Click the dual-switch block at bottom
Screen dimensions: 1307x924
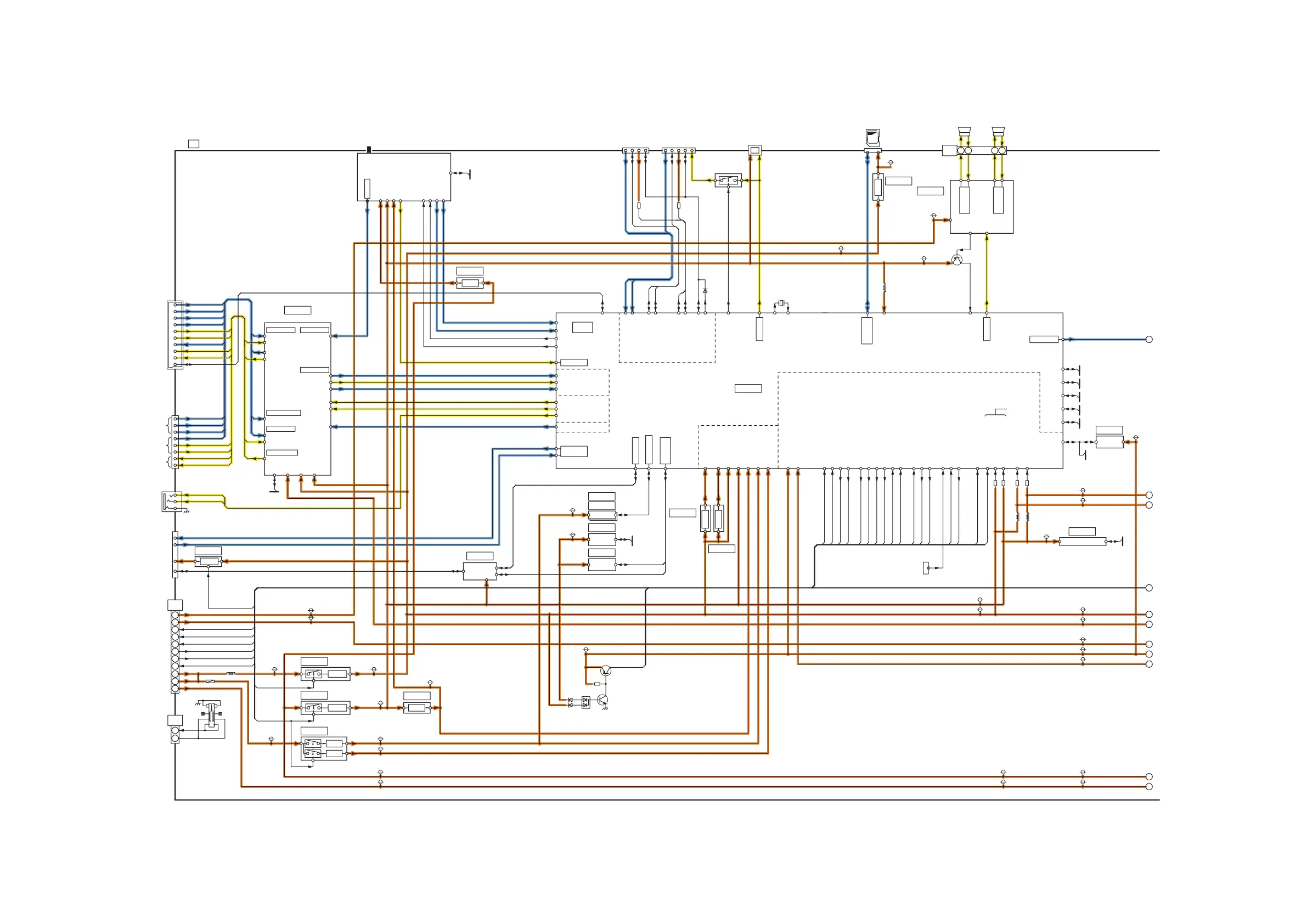click(323, 748)
